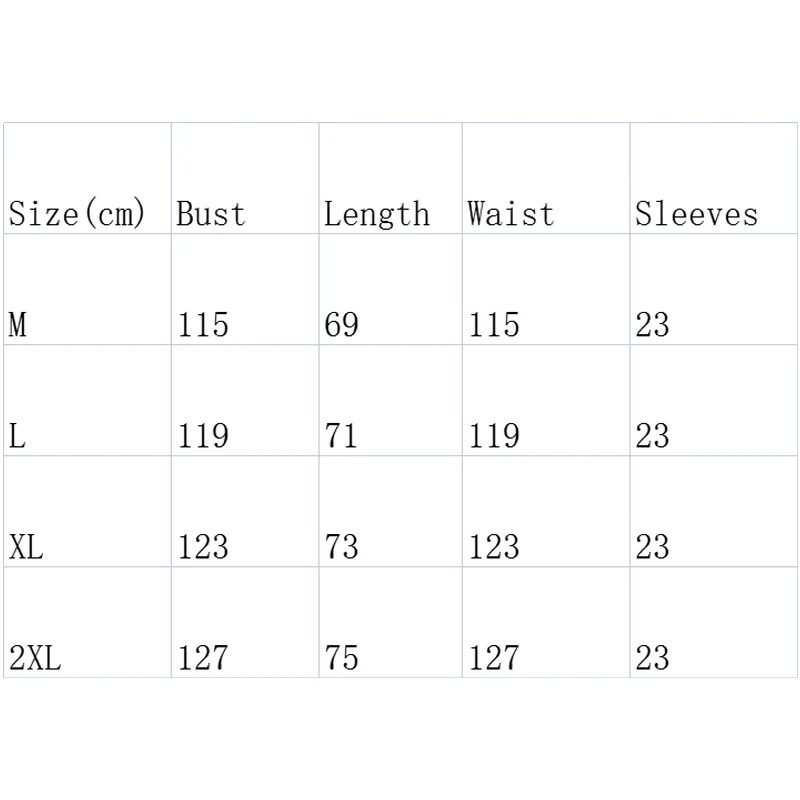Select the Bust value for size L
The image size is (800, 800).
click(203, 436)
